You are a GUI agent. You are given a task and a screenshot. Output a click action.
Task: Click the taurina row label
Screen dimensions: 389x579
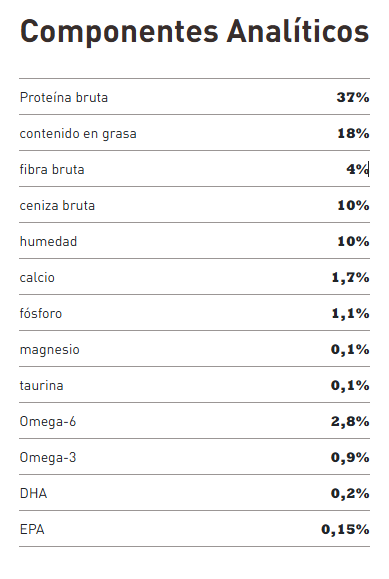pos(41,386)
